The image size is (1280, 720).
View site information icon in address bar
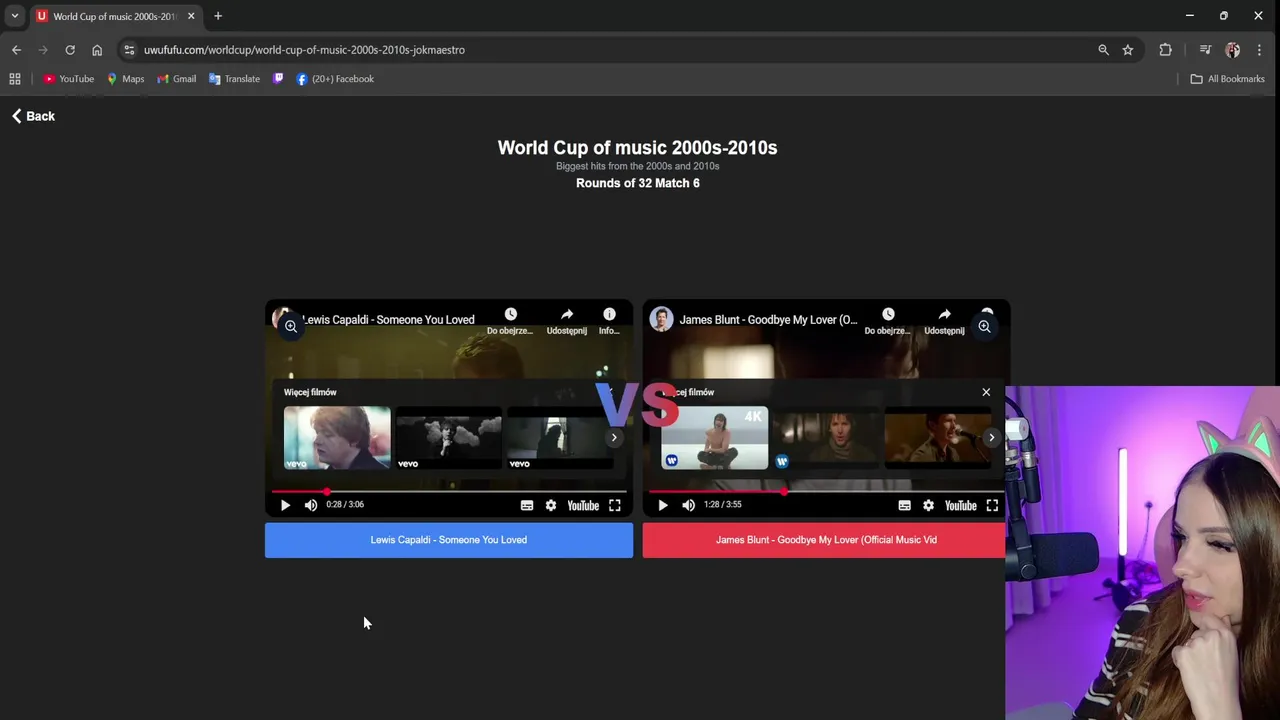(129, 50)
